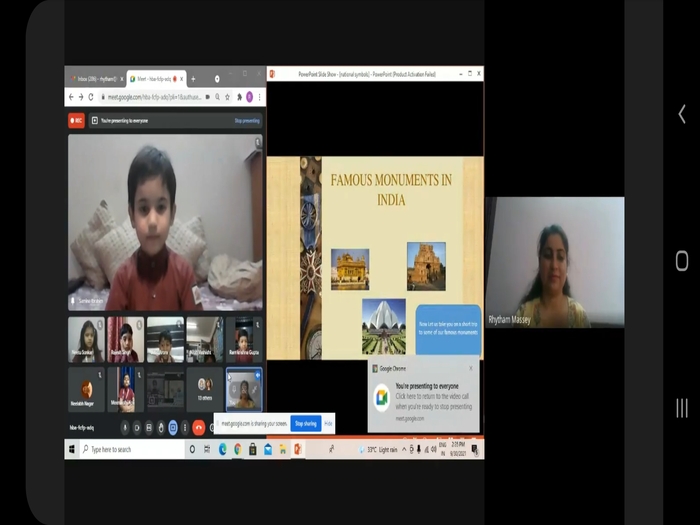Image resolution: width=700 pixels, height=525 pixels.
Task: Toggle captions in Meet control bar
Action: click(x=149, y=428)
